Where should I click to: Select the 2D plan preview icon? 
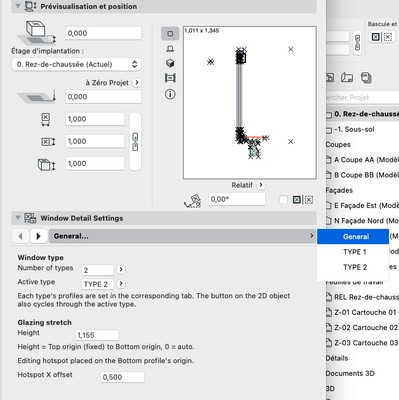pos(170,34)
